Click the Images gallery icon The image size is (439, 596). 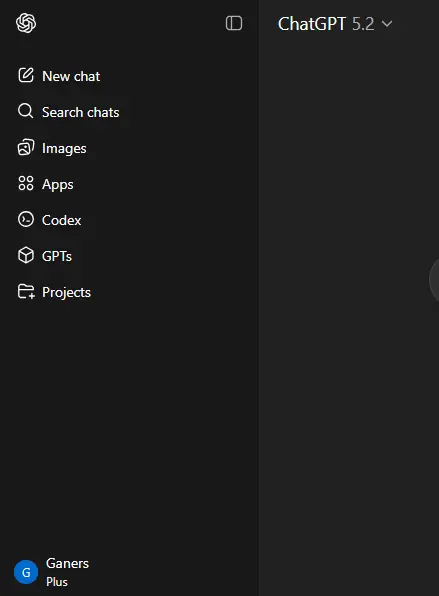pyautogui.click(x=26, y=147)
